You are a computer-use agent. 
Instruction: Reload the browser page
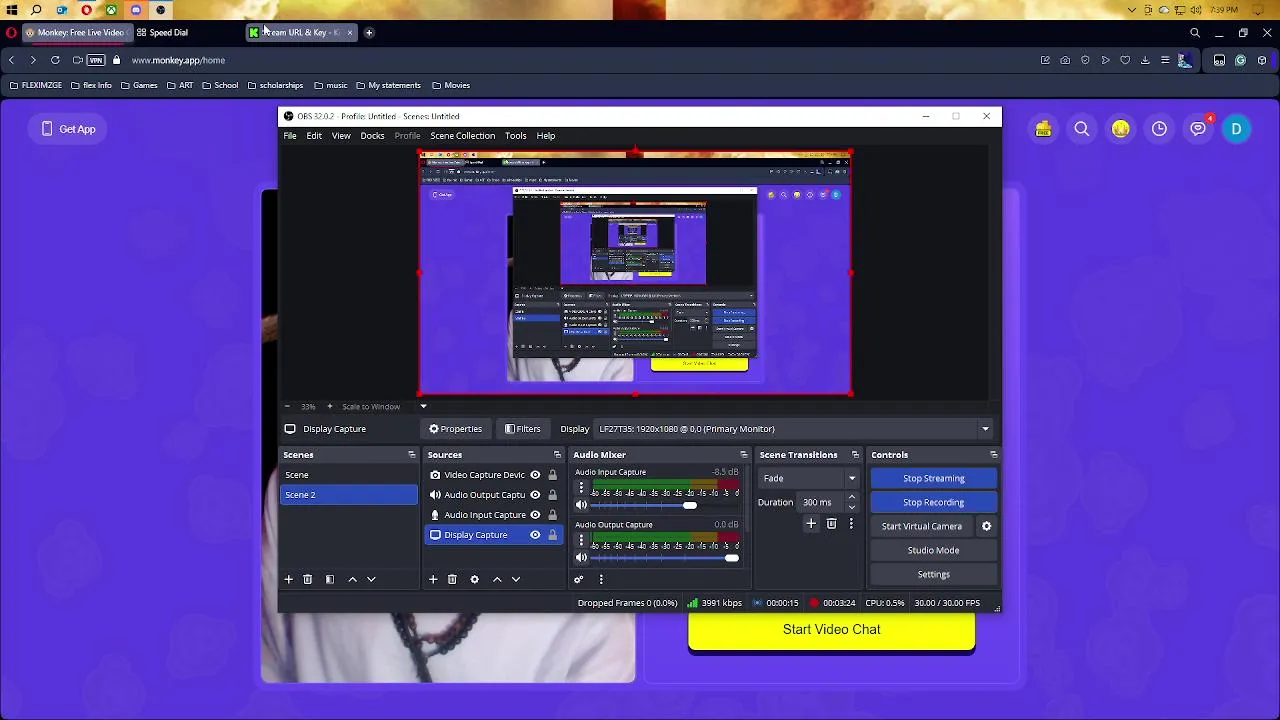point(55,60)
